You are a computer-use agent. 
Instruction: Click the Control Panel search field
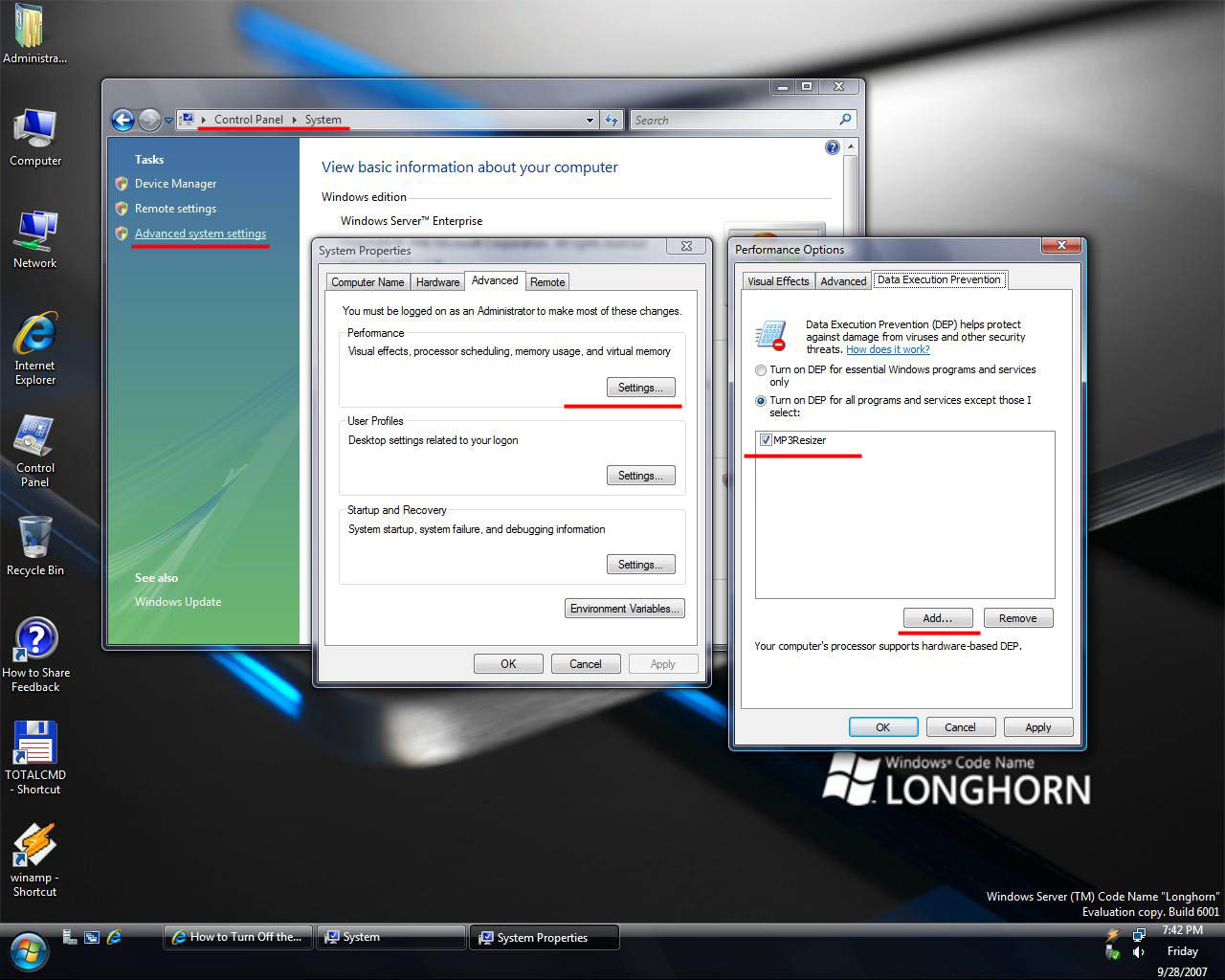(732, 120)
